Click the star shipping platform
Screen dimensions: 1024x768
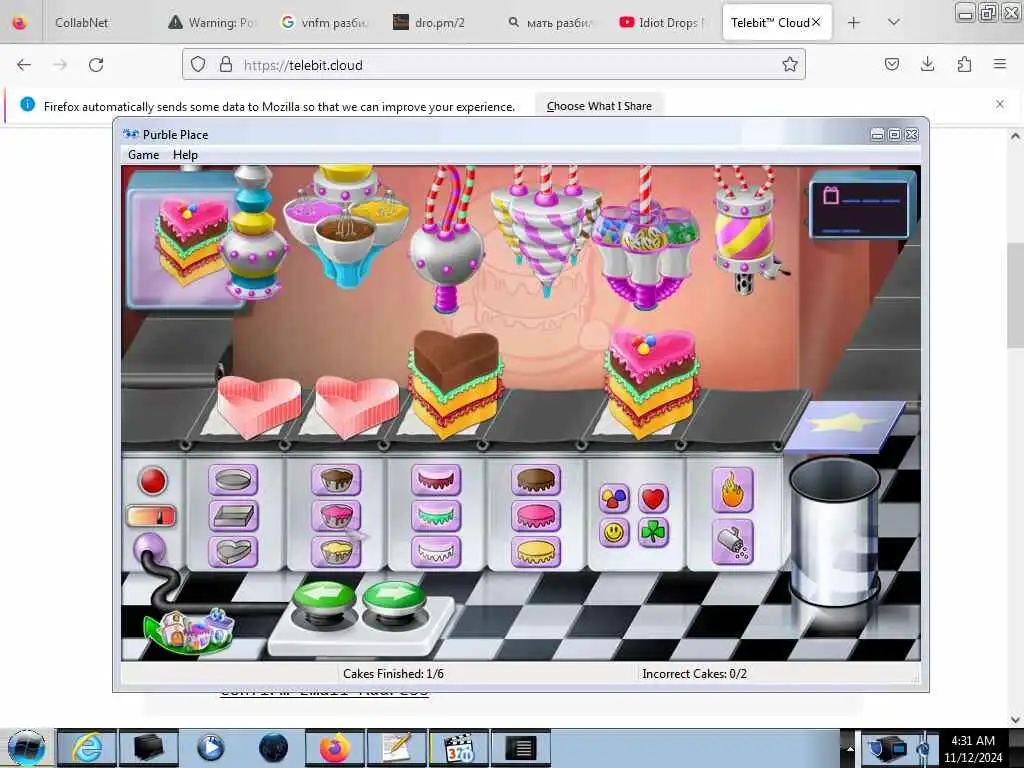point(846,426)
